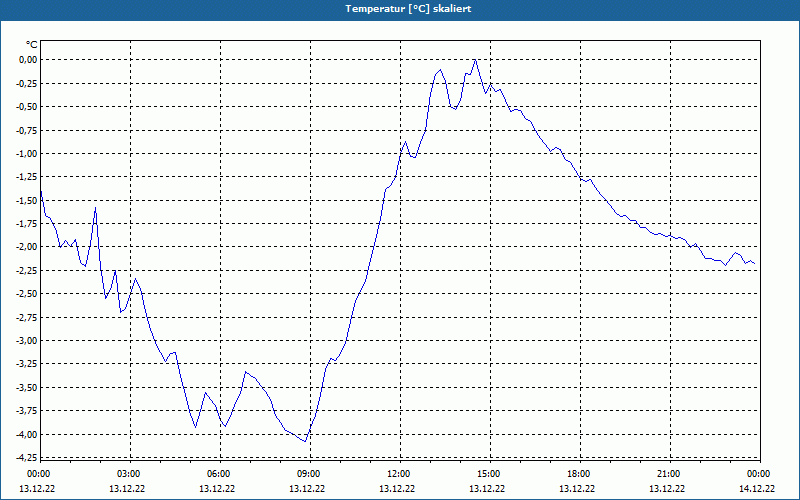The height and width of the screenshot is (500, 800).
Task: Click the '21:00' time axis label
Action: (x=667, y=474)
